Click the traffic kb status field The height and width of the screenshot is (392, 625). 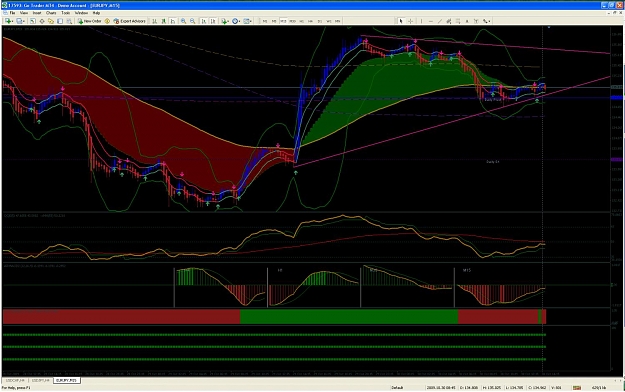[599, 388]
